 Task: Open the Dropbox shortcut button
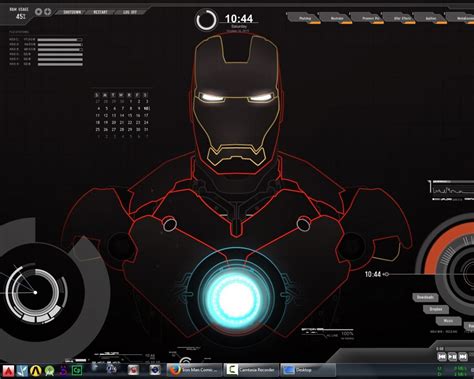click(436, 309)
